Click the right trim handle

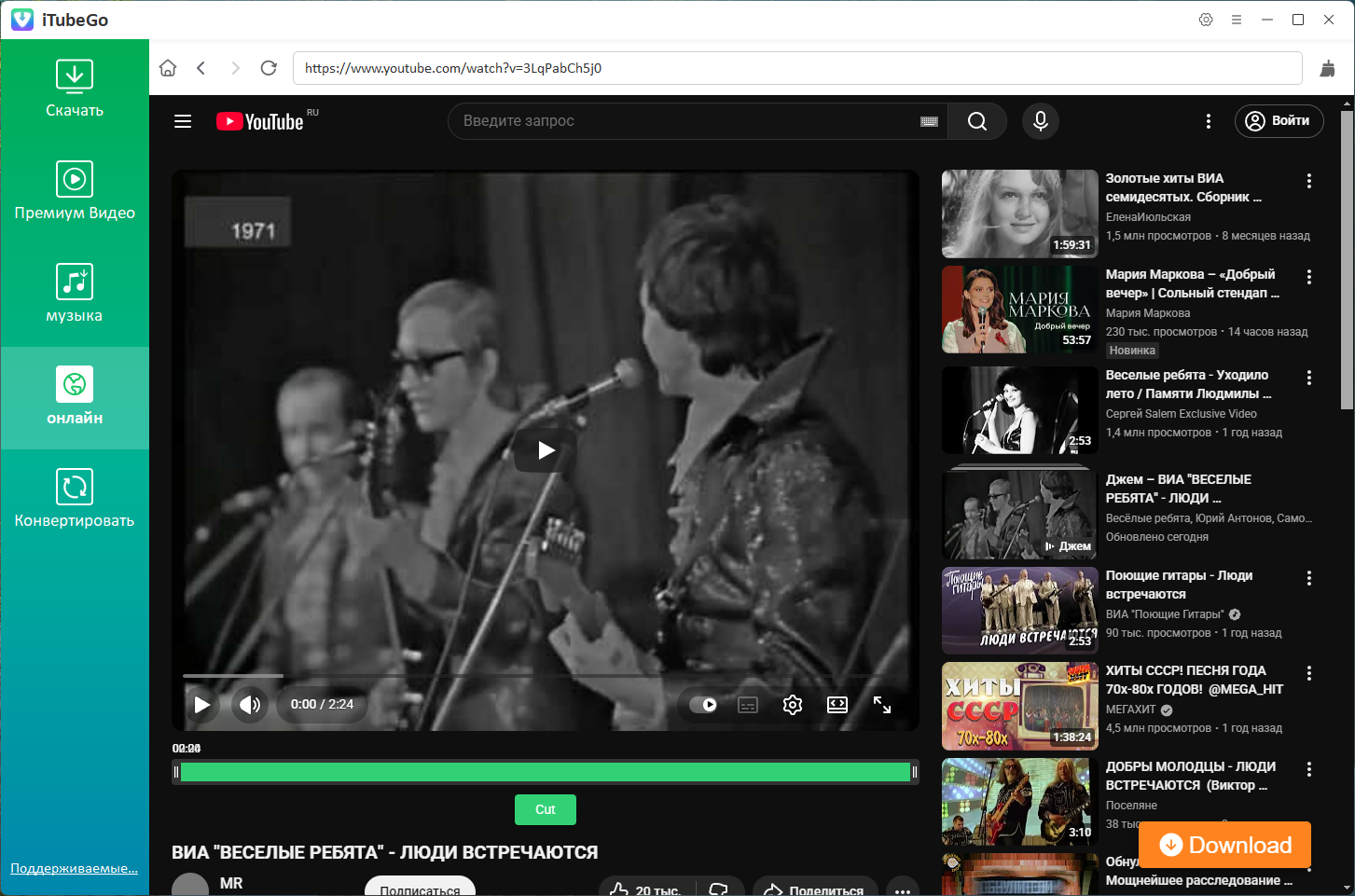[x=915, y=772]
